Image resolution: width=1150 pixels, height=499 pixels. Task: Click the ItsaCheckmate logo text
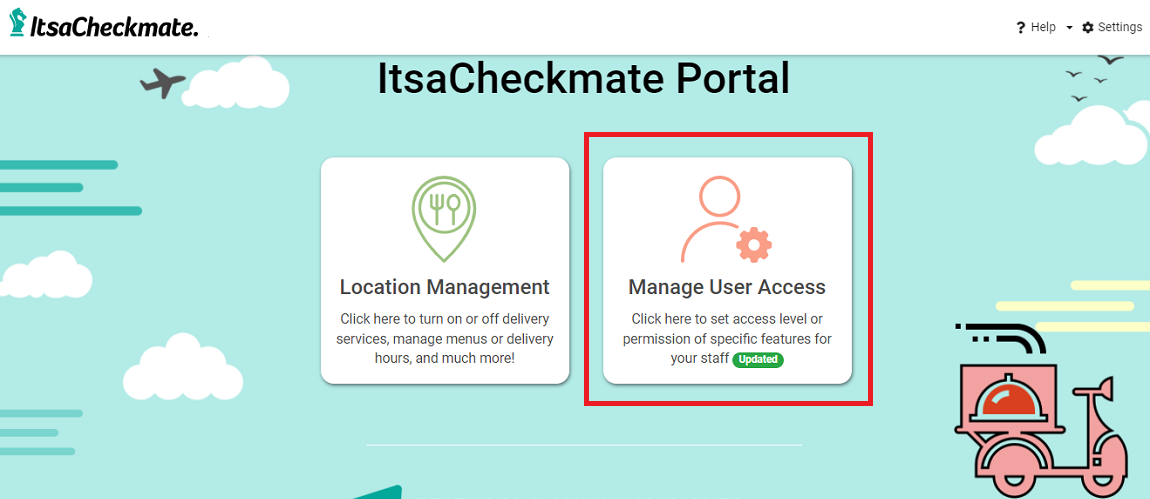point(112,26)
